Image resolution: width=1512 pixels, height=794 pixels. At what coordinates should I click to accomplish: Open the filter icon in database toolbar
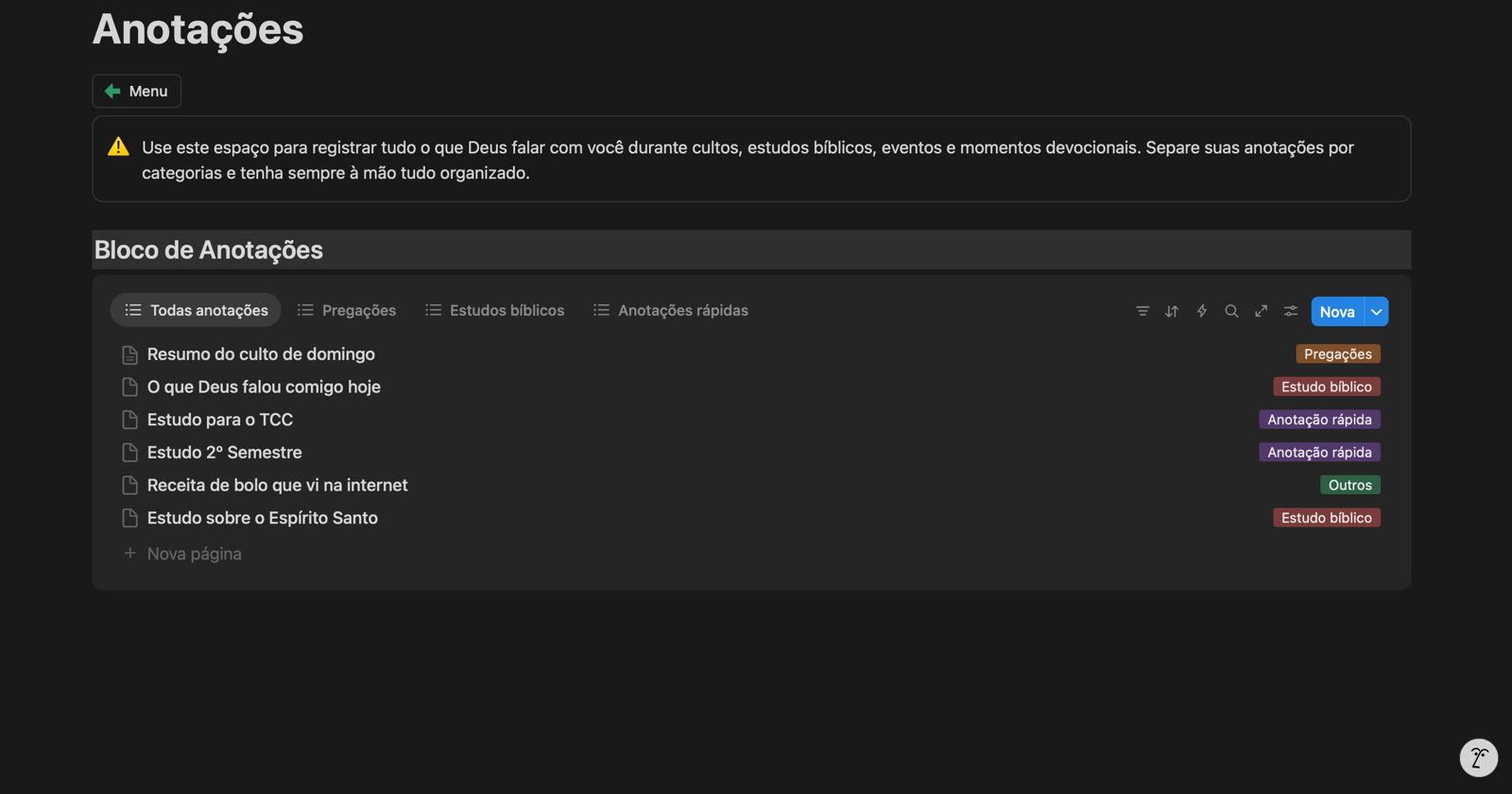[x=1143, y=311]
